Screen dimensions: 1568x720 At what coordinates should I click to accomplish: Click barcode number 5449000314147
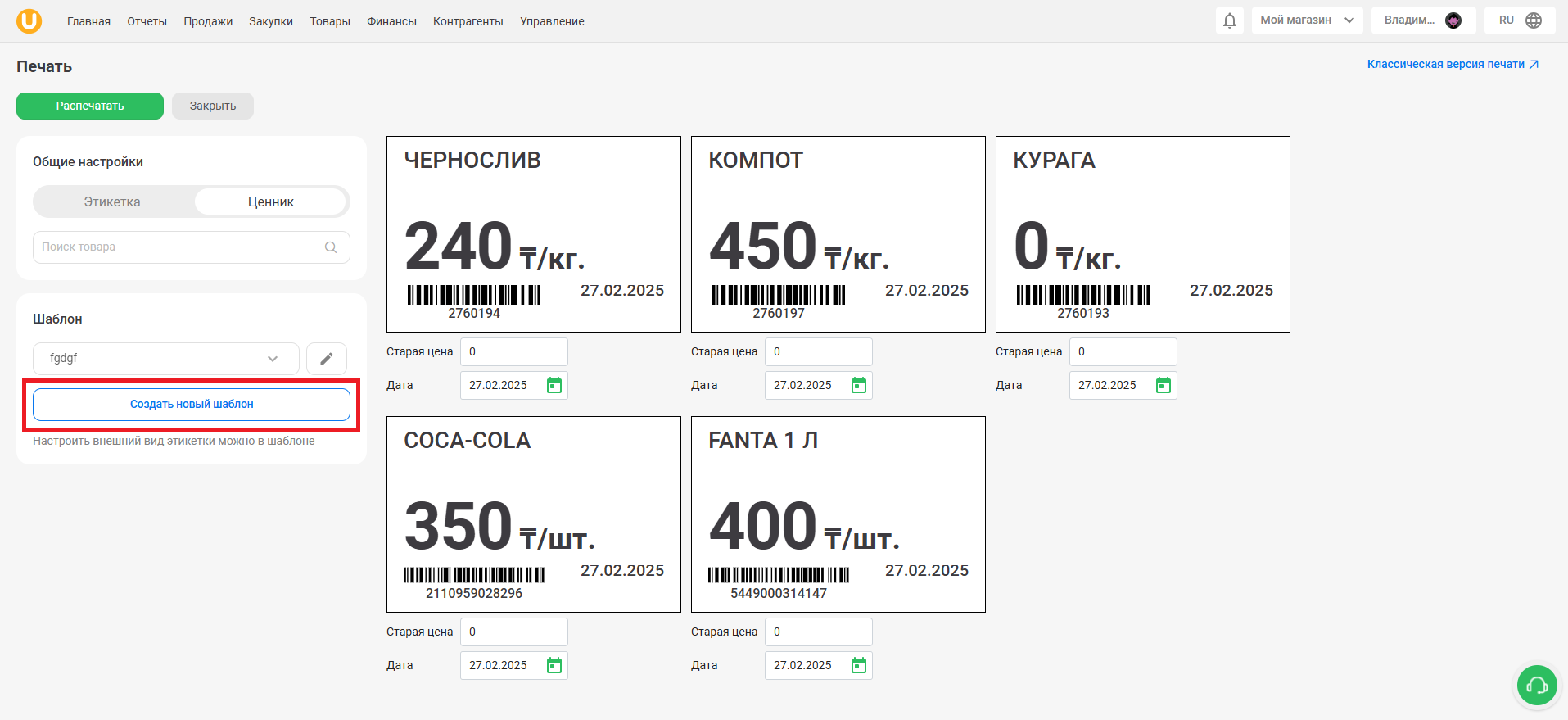click(x=779, y=593)
